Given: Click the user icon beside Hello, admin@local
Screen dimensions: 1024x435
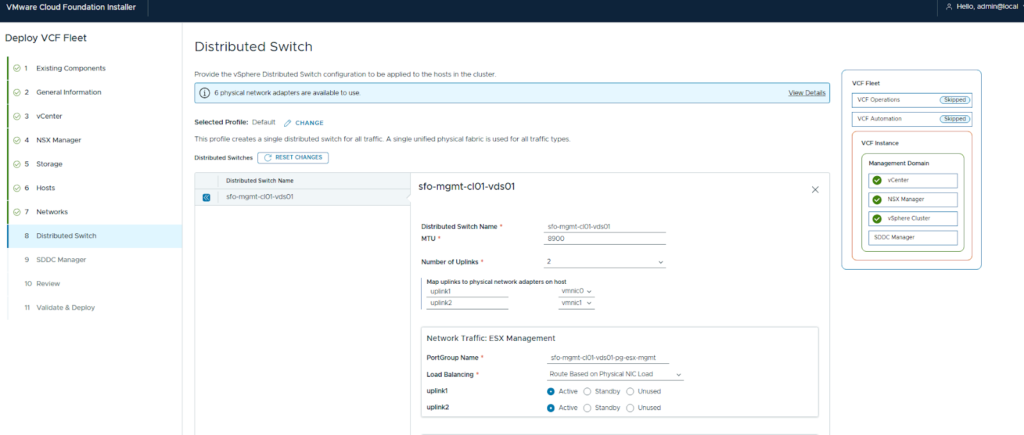Looking at the screenshot, I should click(948, 7).
